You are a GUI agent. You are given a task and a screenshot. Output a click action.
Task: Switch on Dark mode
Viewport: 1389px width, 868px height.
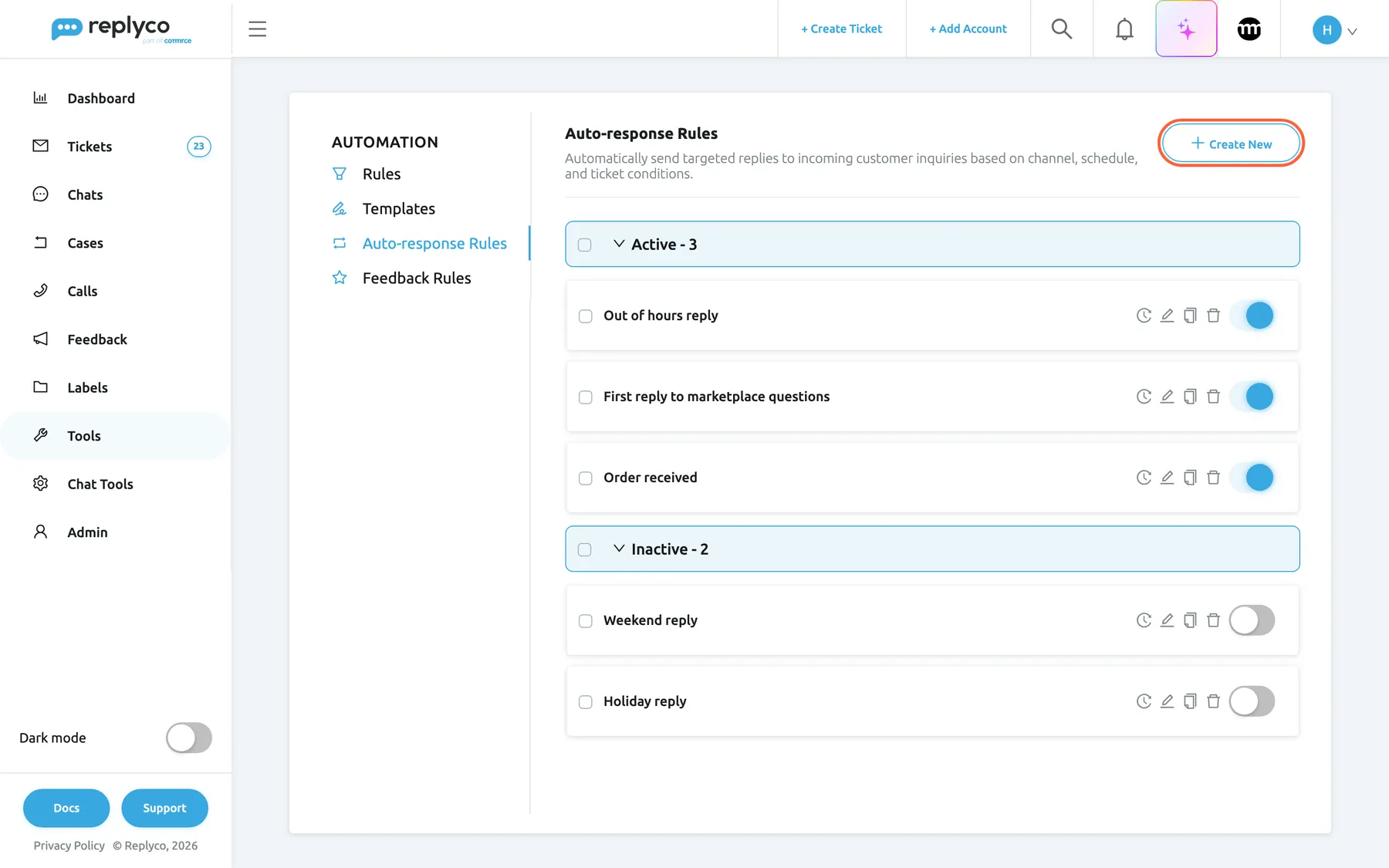click(189, 738)
